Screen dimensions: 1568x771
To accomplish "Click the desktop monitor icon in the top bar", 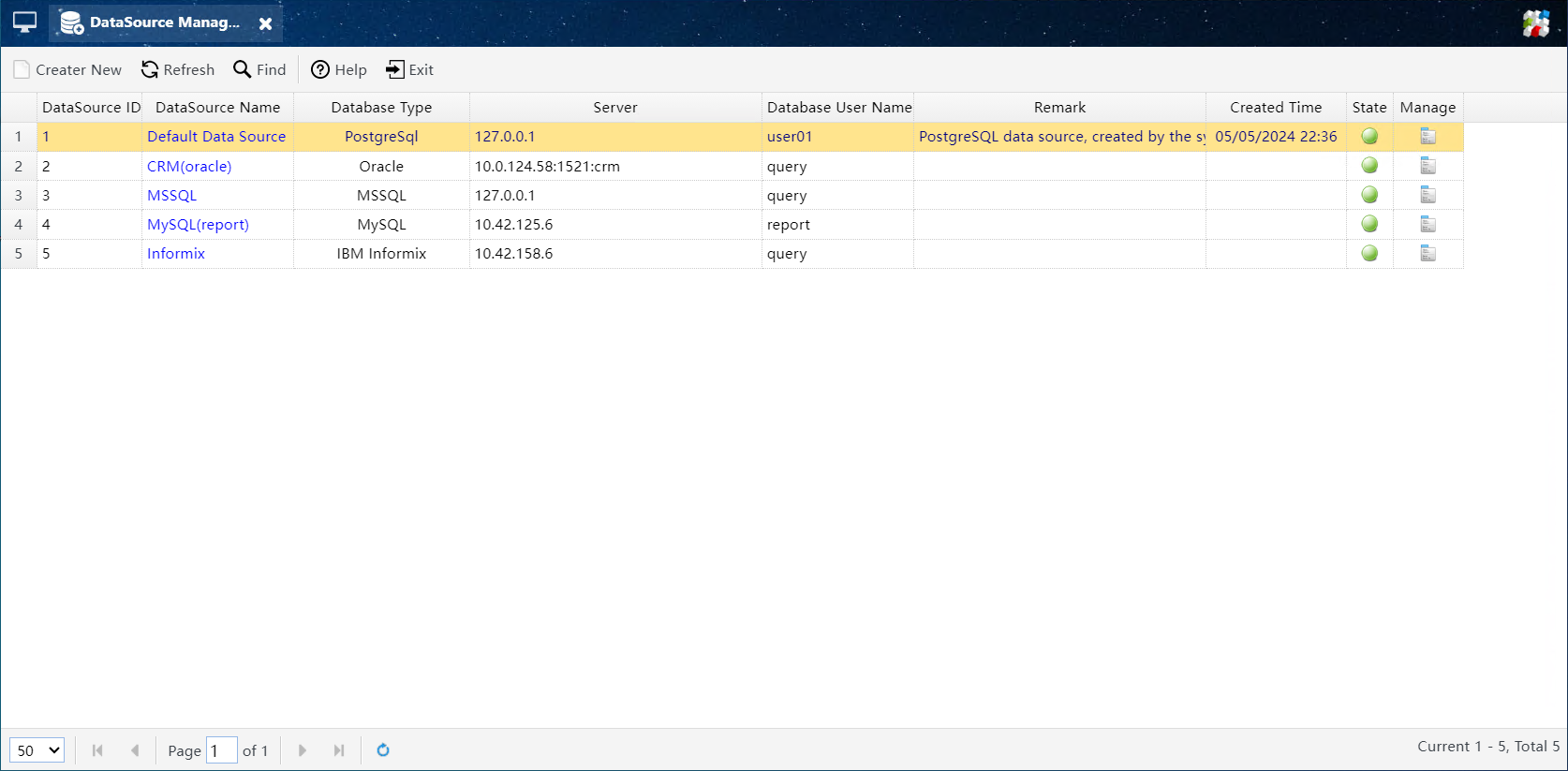I will [24, 22].
